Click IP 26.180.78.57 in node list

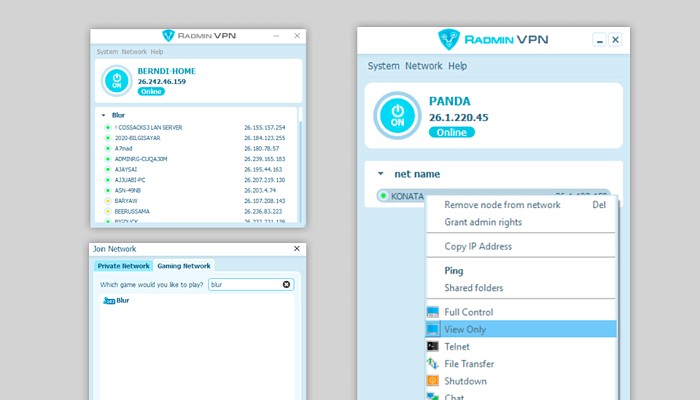(x=261, y=148)
